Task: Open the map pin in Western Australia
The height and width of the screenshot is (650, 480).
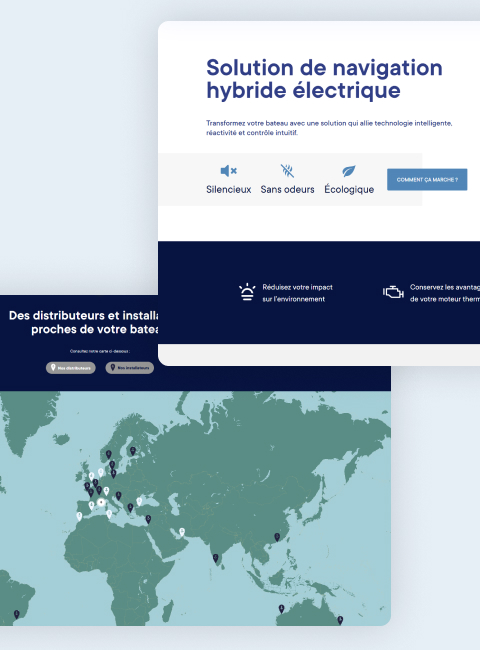Action: point(281,609)
